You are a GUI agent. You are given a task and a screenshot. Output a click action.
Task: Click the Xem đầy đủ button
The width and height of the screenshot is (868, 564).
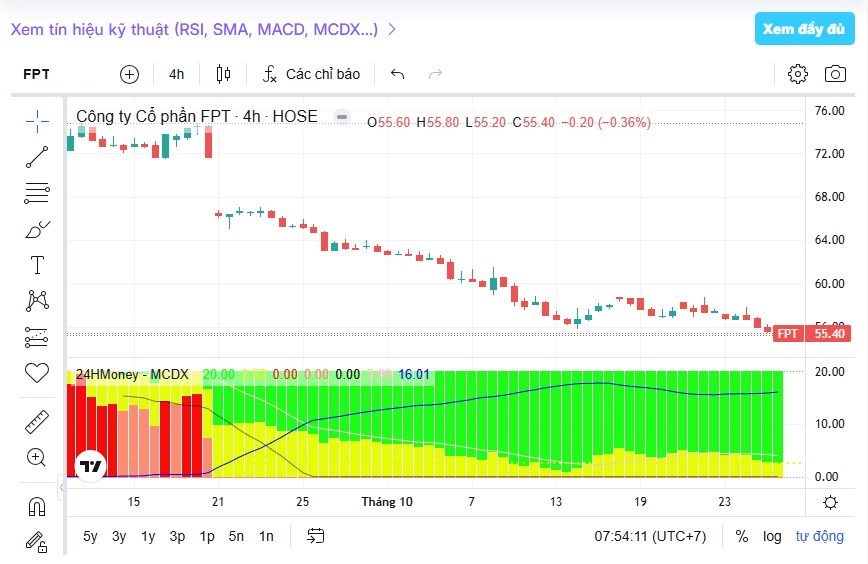[804, 29]
